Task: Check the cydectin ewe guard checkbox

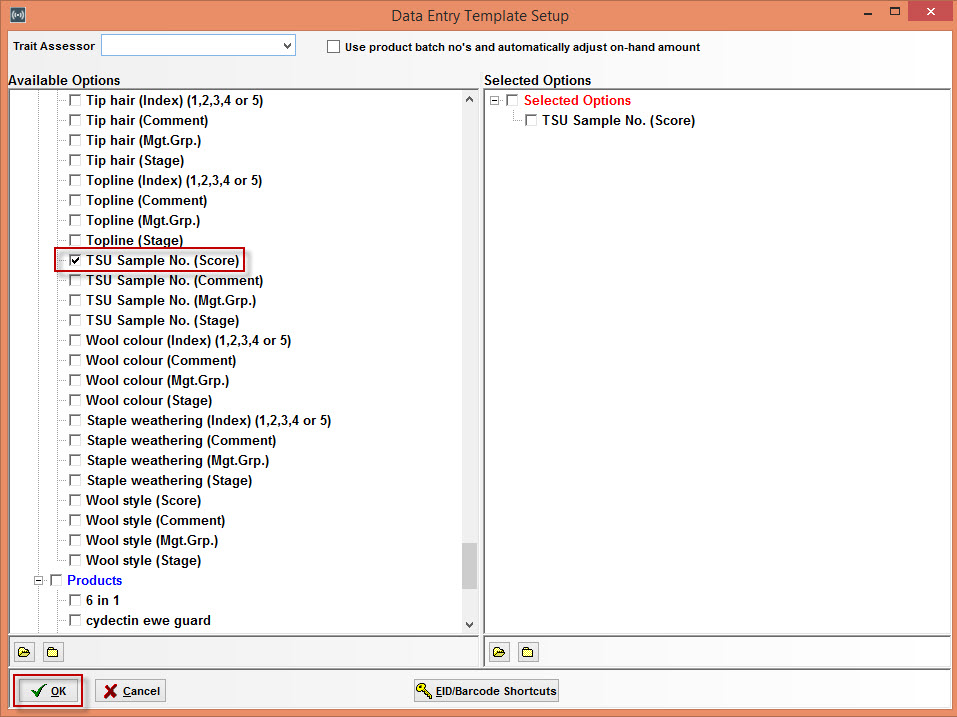Action: click(x=75, y=620)
